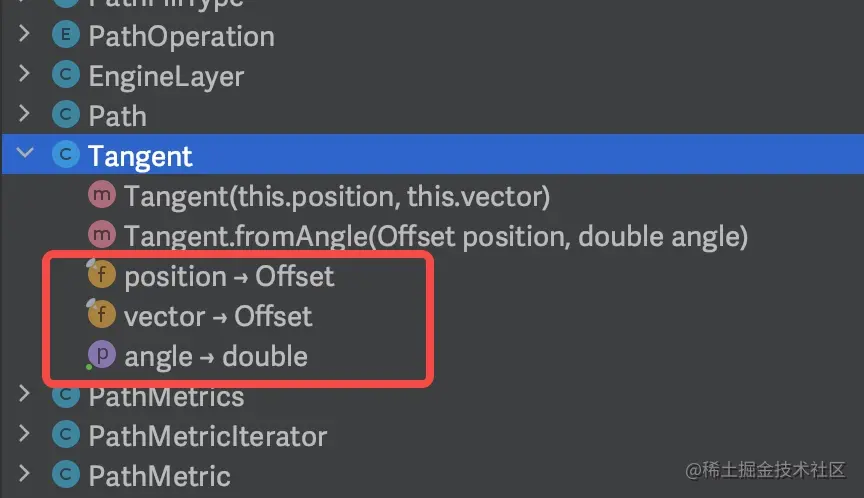This screenshot has width=864, height=498.
Task: Click the position field icon
Action: pyautogui.click(x=103, y=276)
